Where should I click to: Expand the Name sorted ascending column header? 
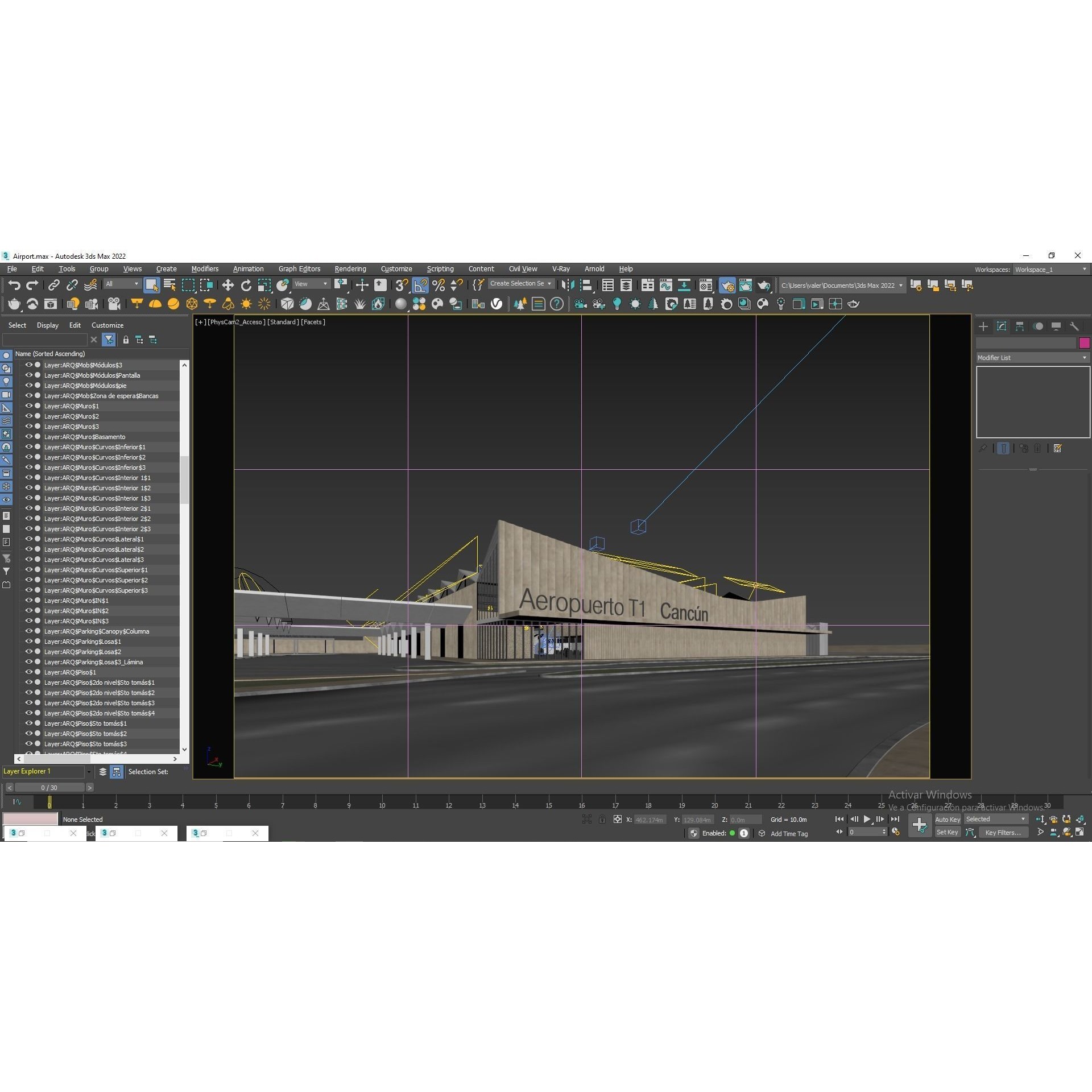pyautogui.click(x=97, y=354)
